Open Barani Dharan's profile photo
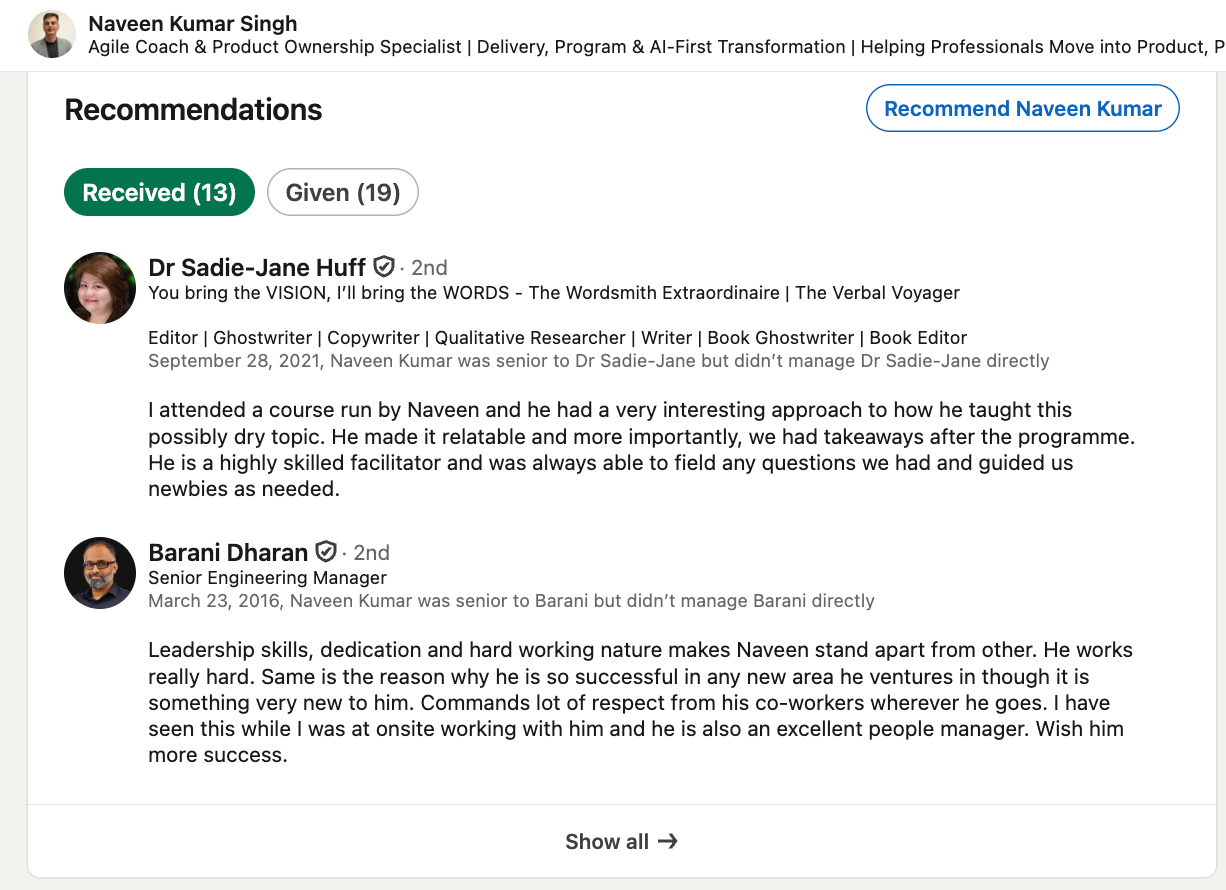This screenshot has height=890, width=1226. [100, 573]
